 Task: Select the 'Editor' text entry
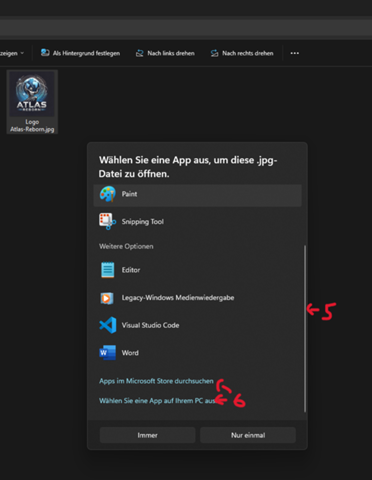click(x=131, y=270)
